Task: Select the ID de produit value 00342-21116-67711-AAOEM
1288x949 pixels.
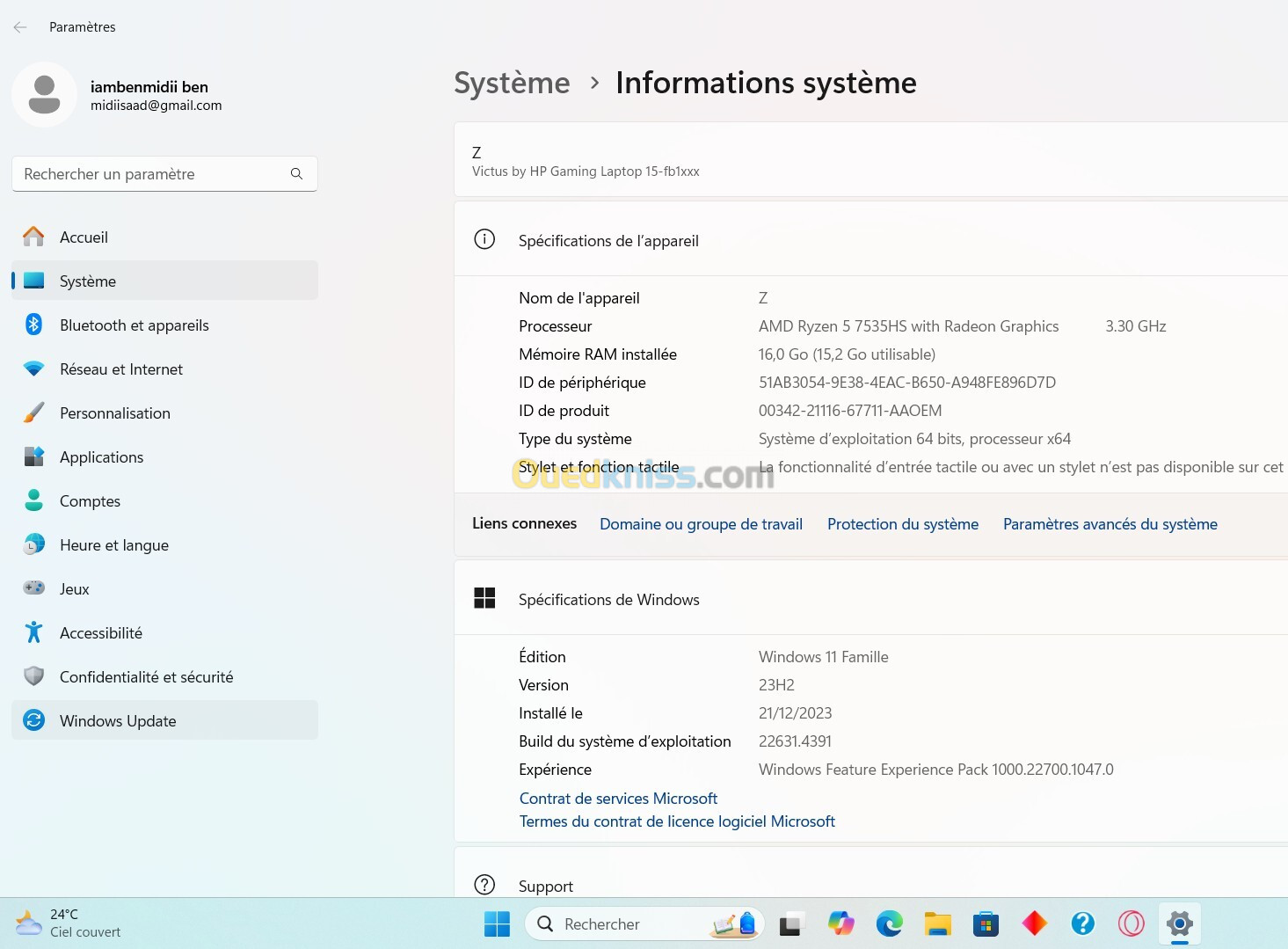Action: (x=850, y=411)
